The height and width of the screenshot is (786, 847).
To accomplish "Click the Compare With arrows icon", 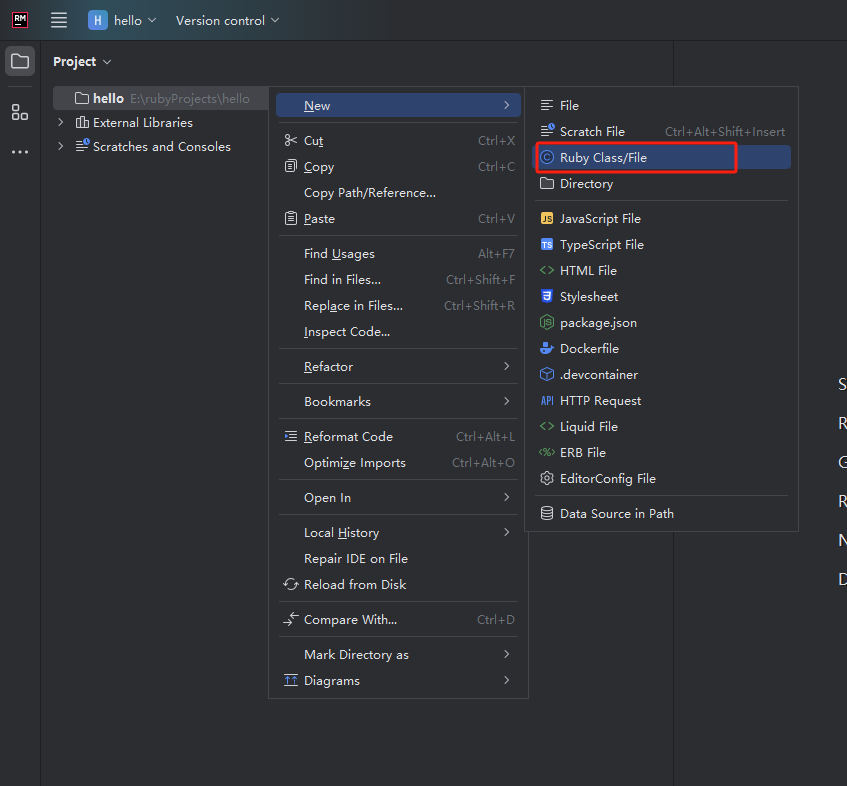I will (291, 619).
